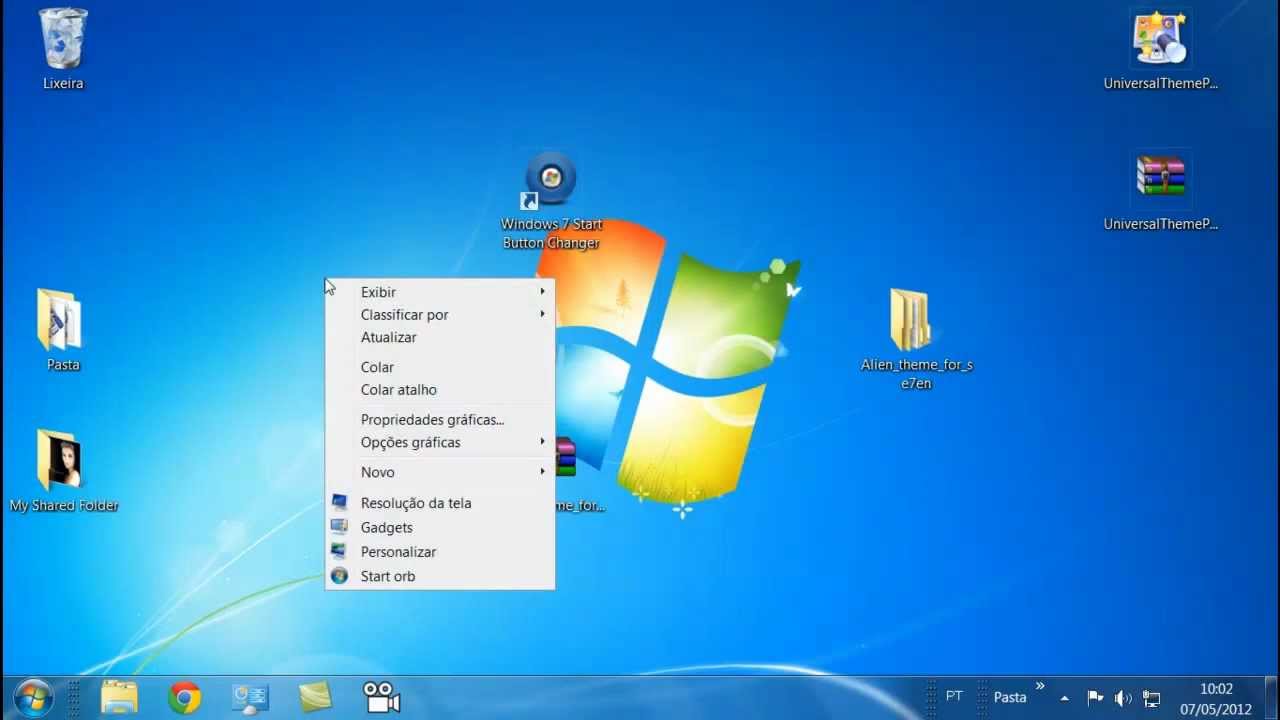Click the Resolução da tela monitor icon
Image resolution: width=1280 pixels, height=720 pixels.
[x=340, y=503]
